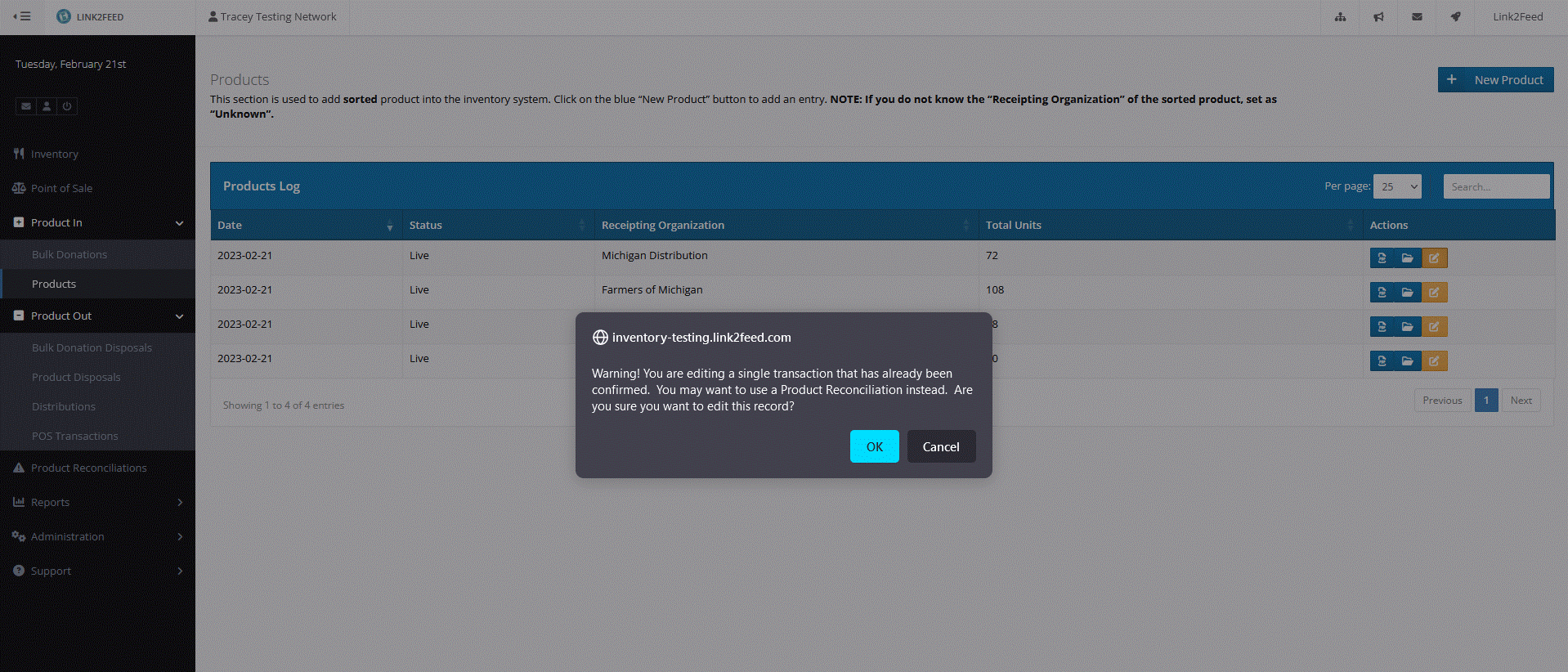This screenshot has width=1568, height=672.
Task: Click Tracey Testing Network in the header
Action: click(x=272, y=16)
